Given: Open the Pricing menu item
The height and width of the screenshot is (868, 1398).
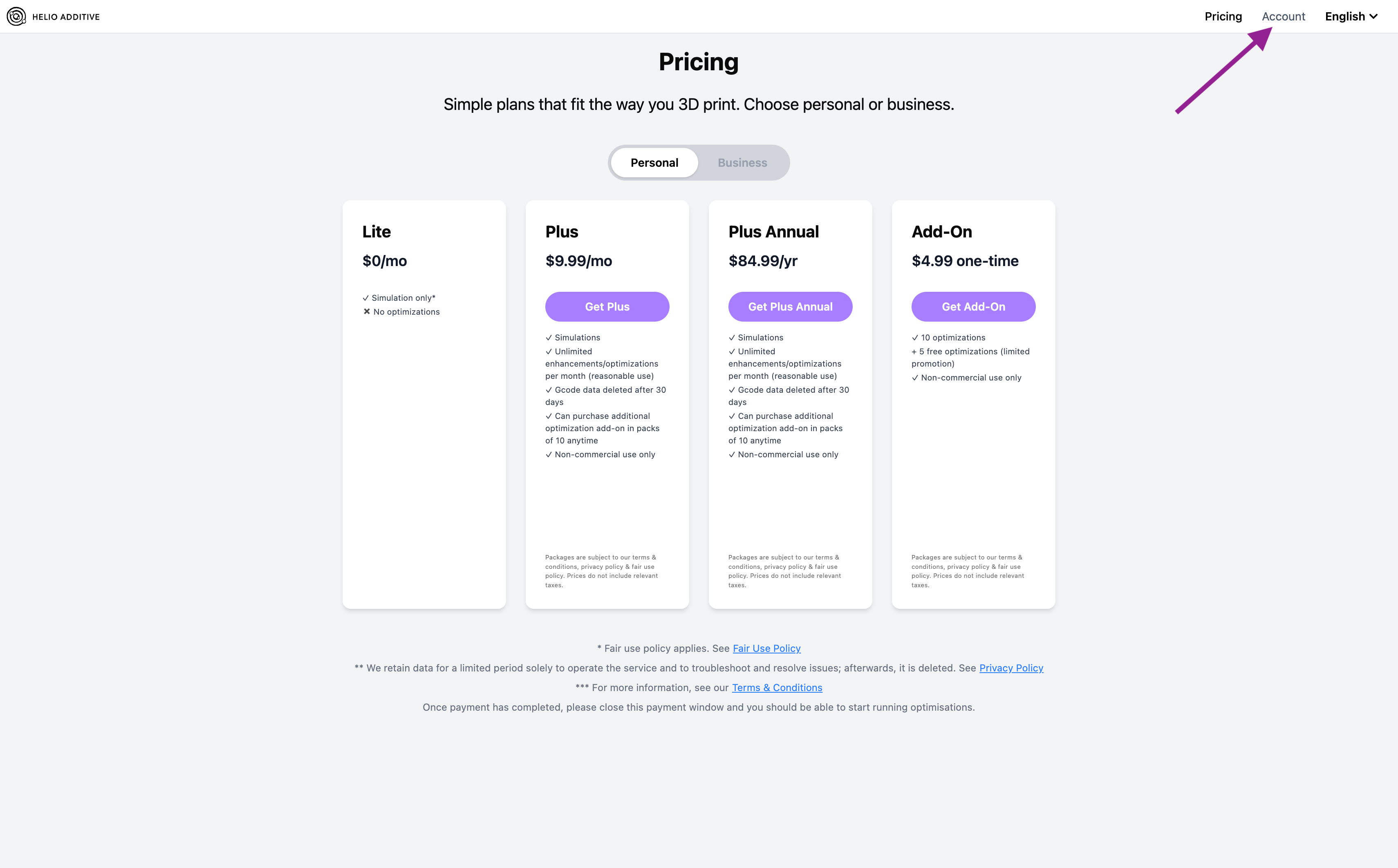Looking at the screenshot, I should click(1223, 17).
